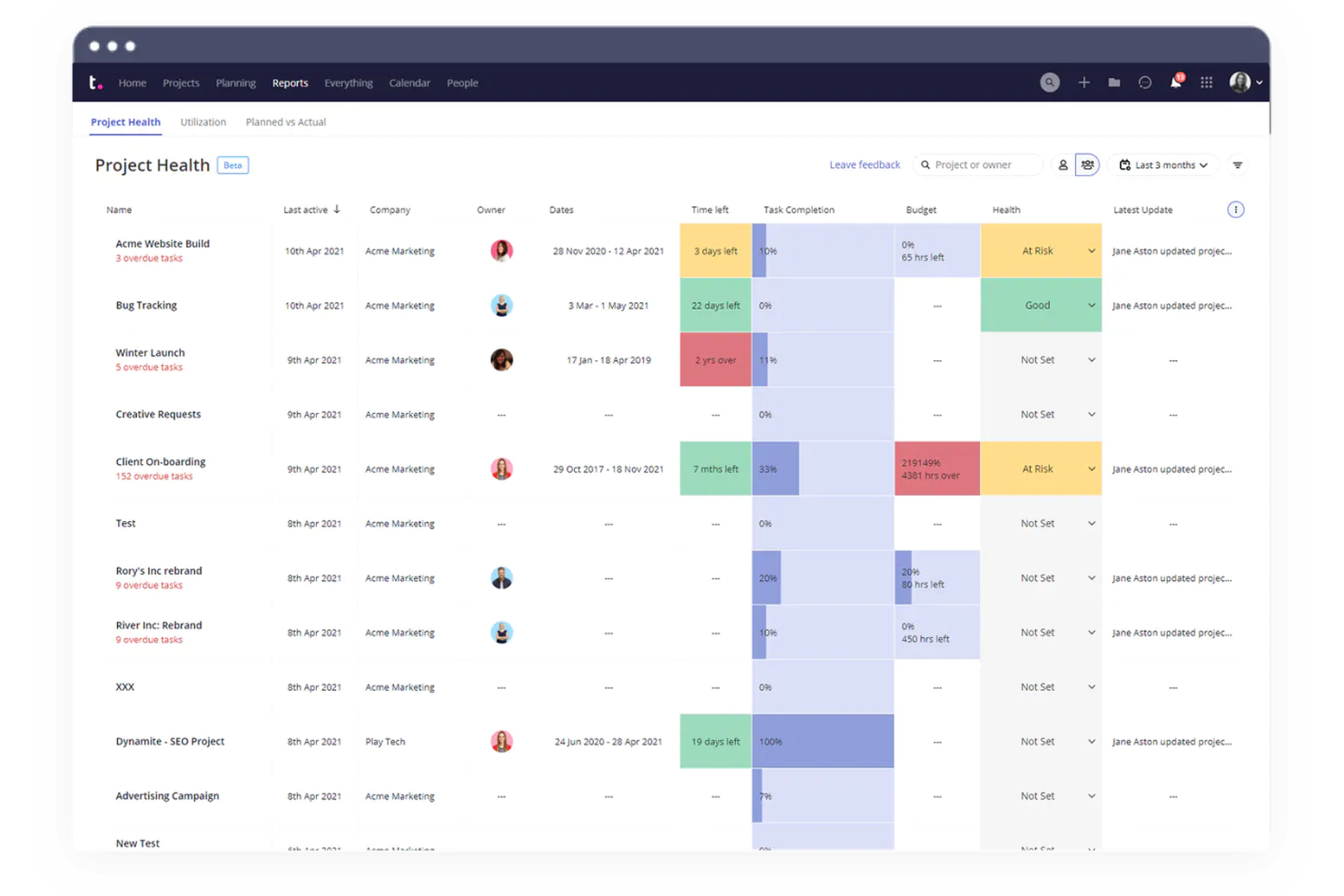Open the search icon in the top bar
This screenshot has width=1344, height=896.
(1049, 82)
